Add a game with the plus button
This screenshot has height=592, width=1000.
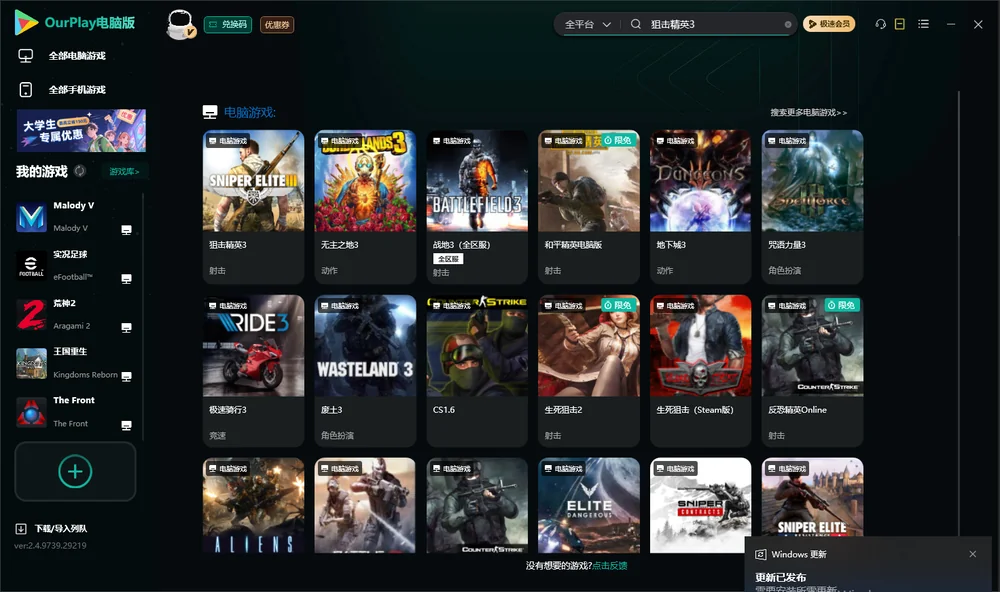75,471
